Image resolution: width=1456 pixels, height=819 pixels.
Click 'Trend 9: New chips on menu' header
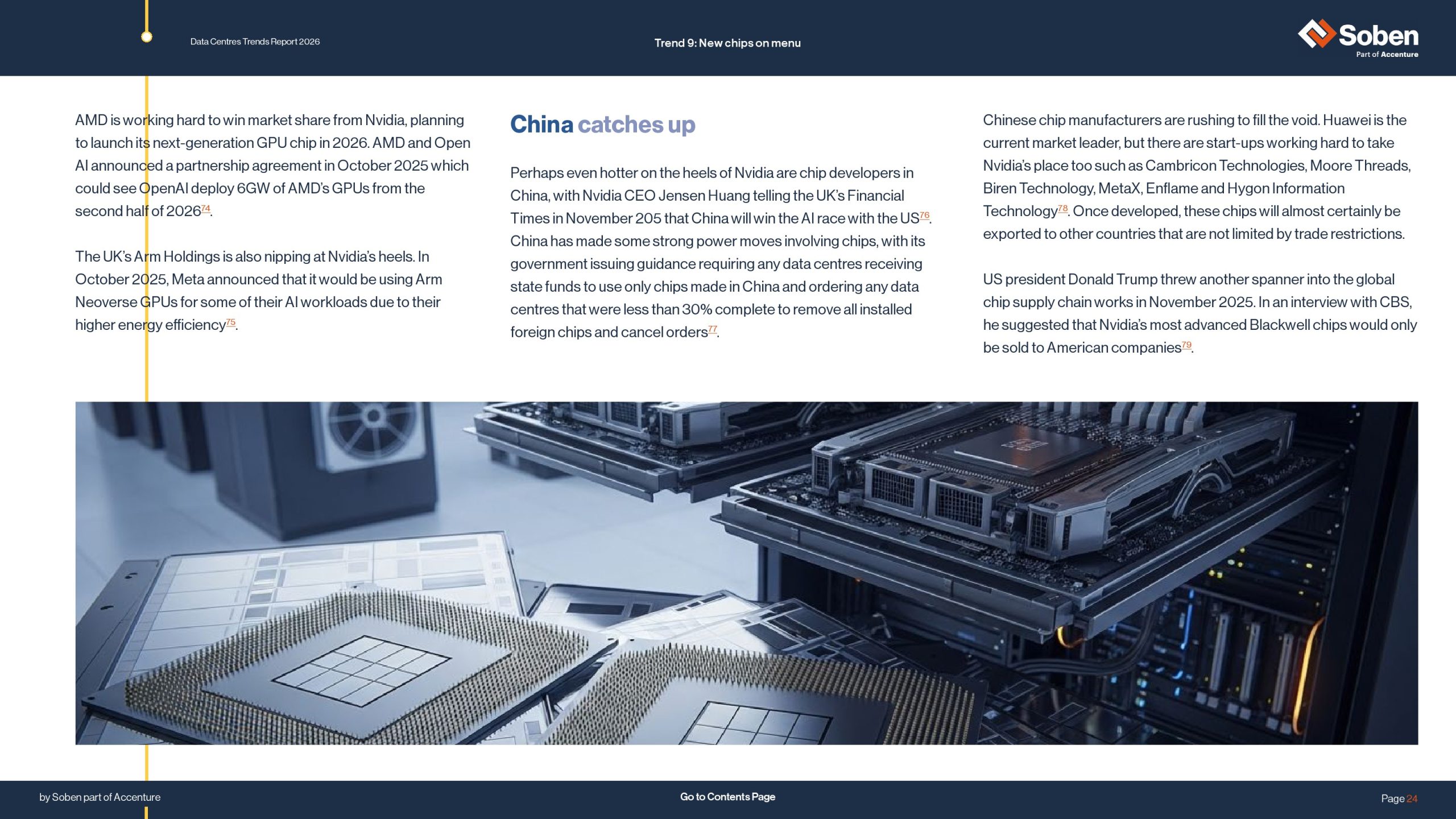(x=727, y=43)
